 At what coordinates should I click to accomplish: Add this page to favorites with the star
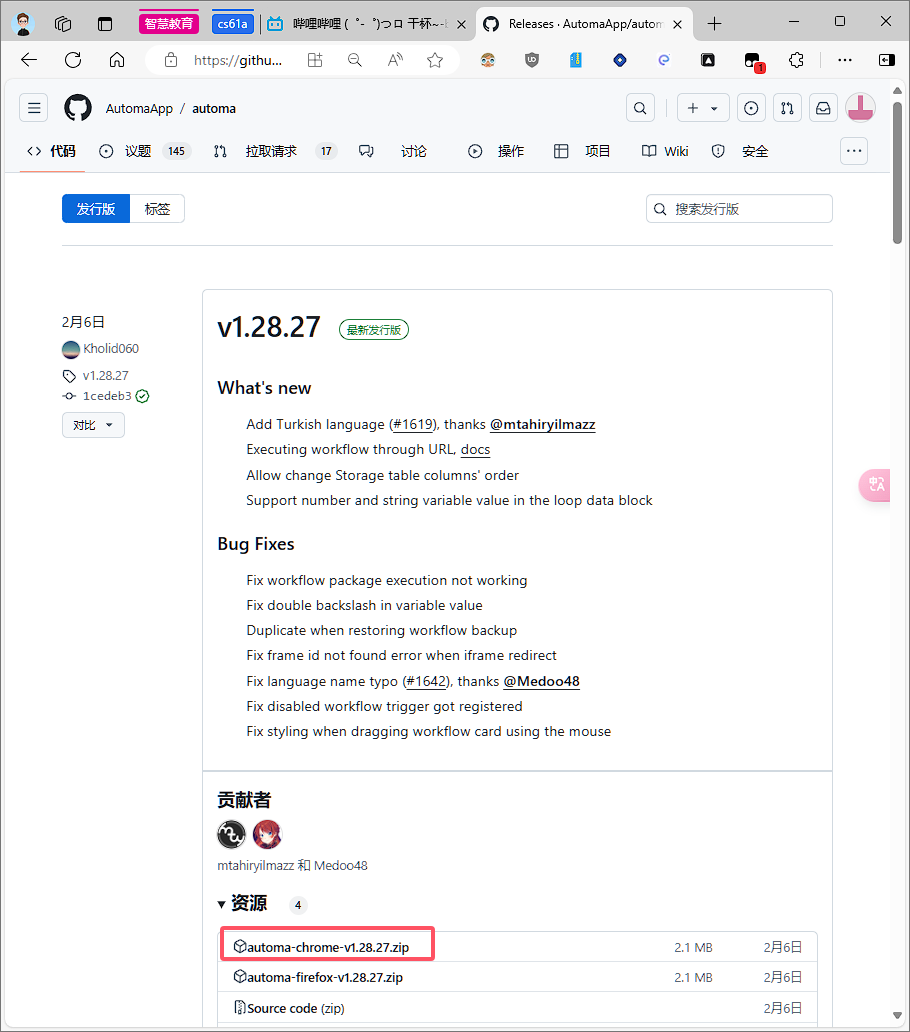click(435, 61)
